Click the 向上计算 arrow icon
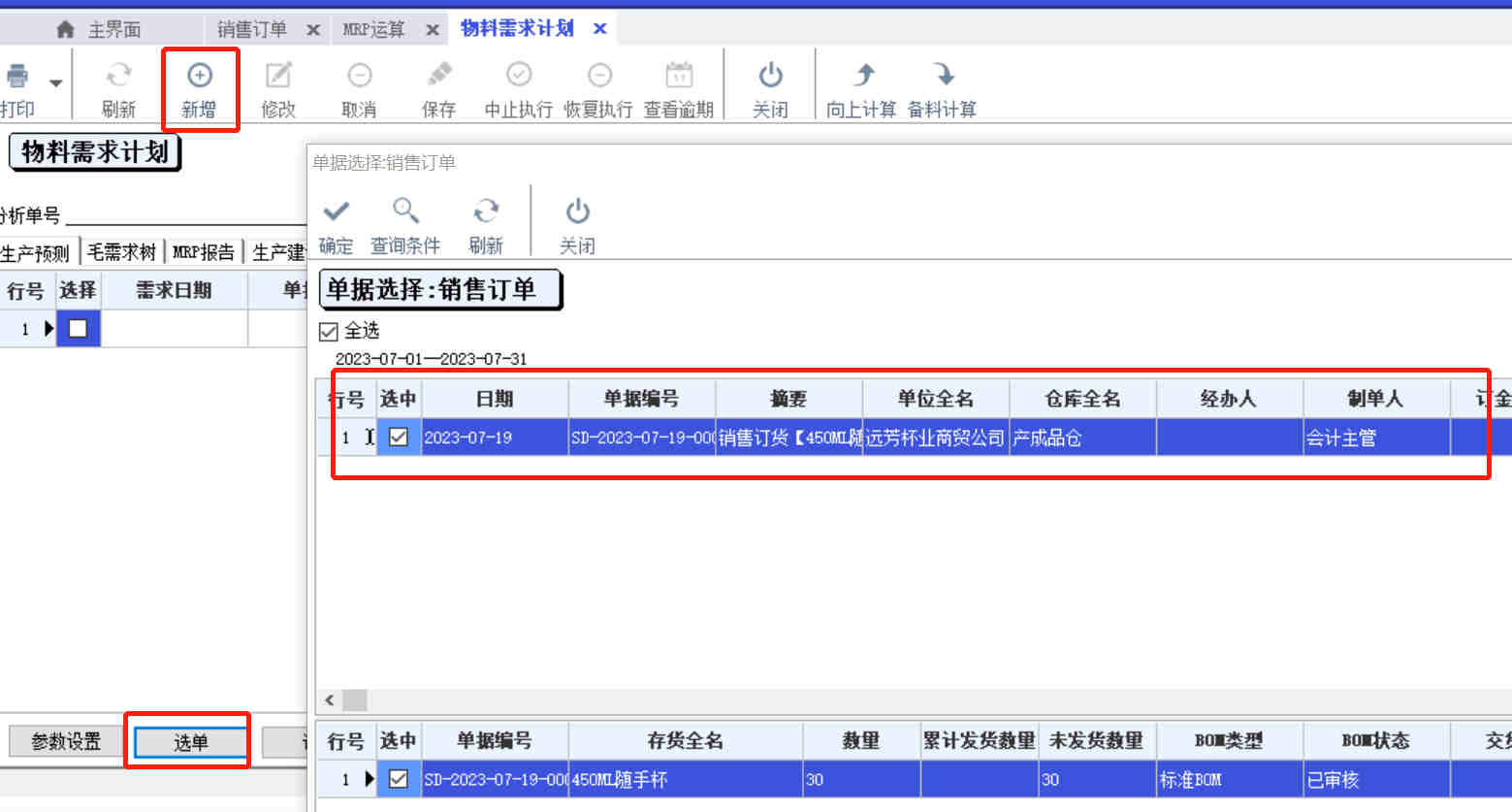 tap(862, 76)
